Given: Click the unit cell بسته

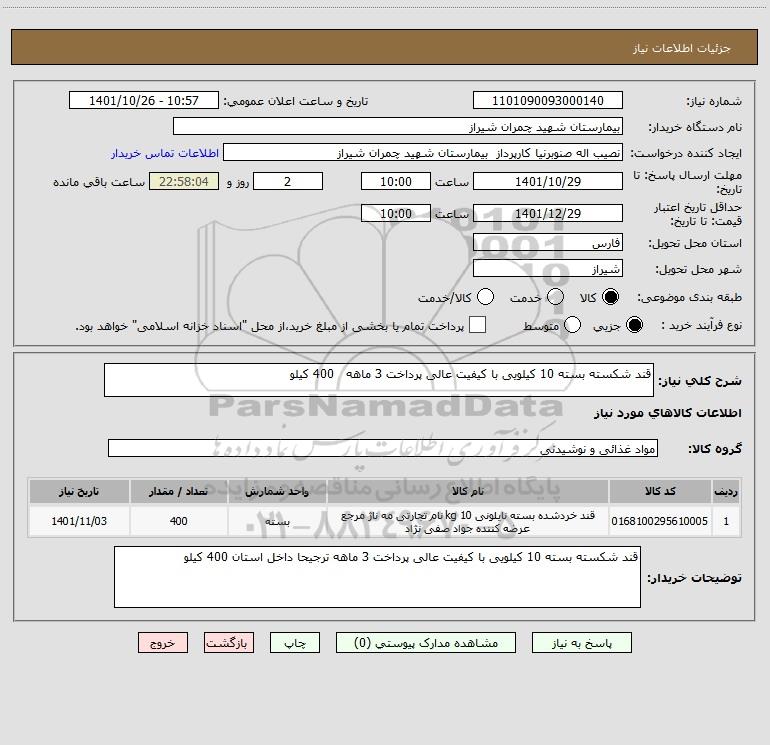Looking at the screenshot, I should (x=277, y=521).
